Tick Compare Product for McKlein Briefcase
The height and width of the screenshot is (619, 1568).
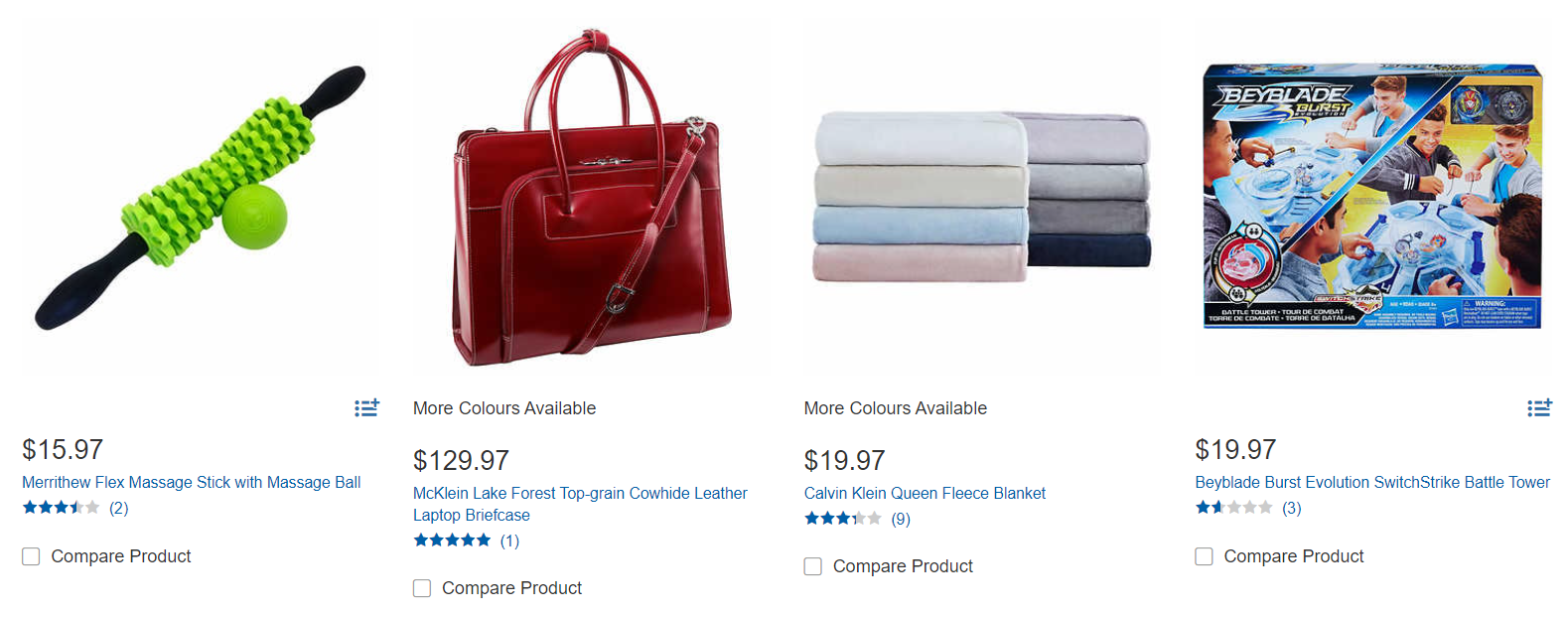pos(422,588)
